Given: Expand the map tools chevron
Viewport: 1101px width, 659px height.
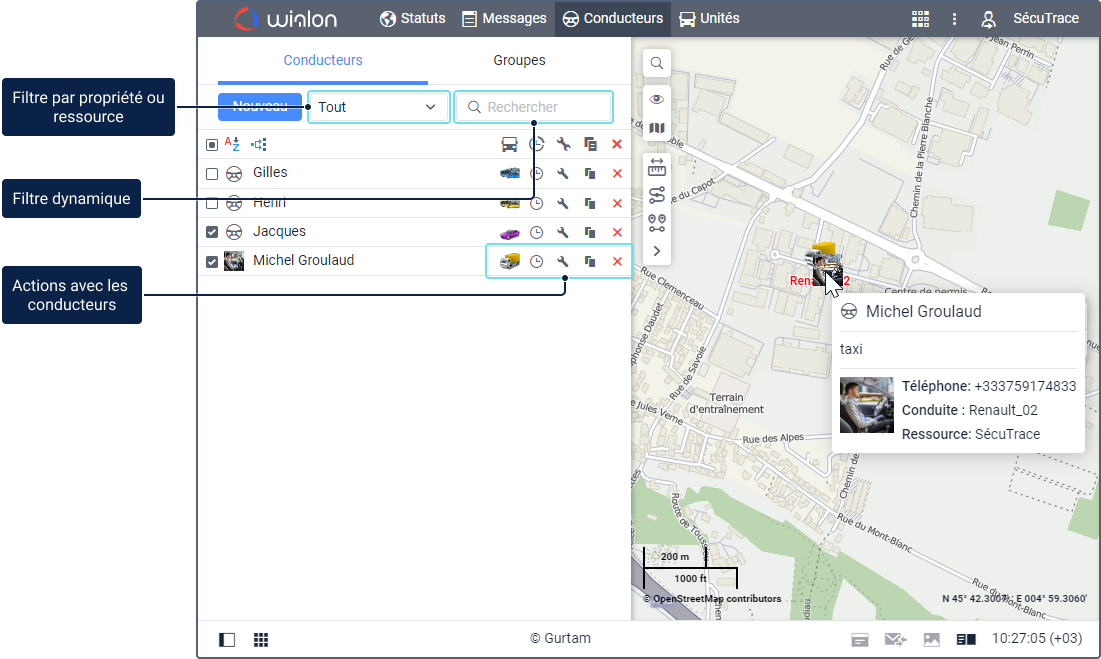Looking at the screenshot, I should click(657, 251).
